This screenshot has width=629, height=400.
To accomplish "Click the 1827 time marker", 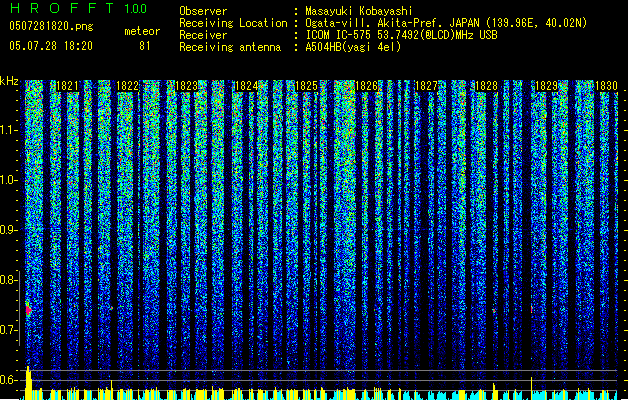I will [426, 86].
